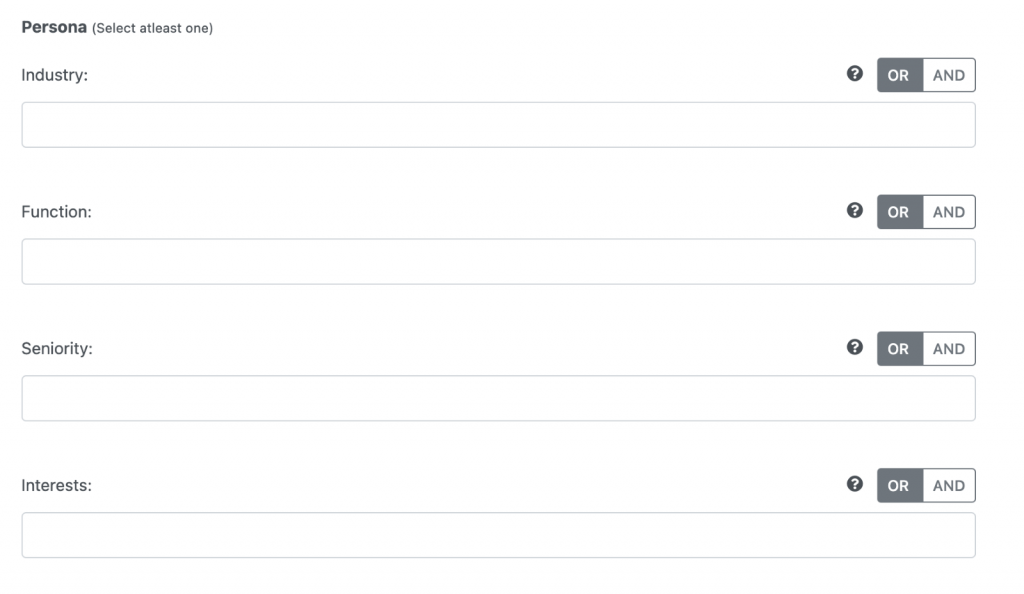Pick OR for the Interests filter
Viewport: 1024px width, 594px height.
point(899,486)
